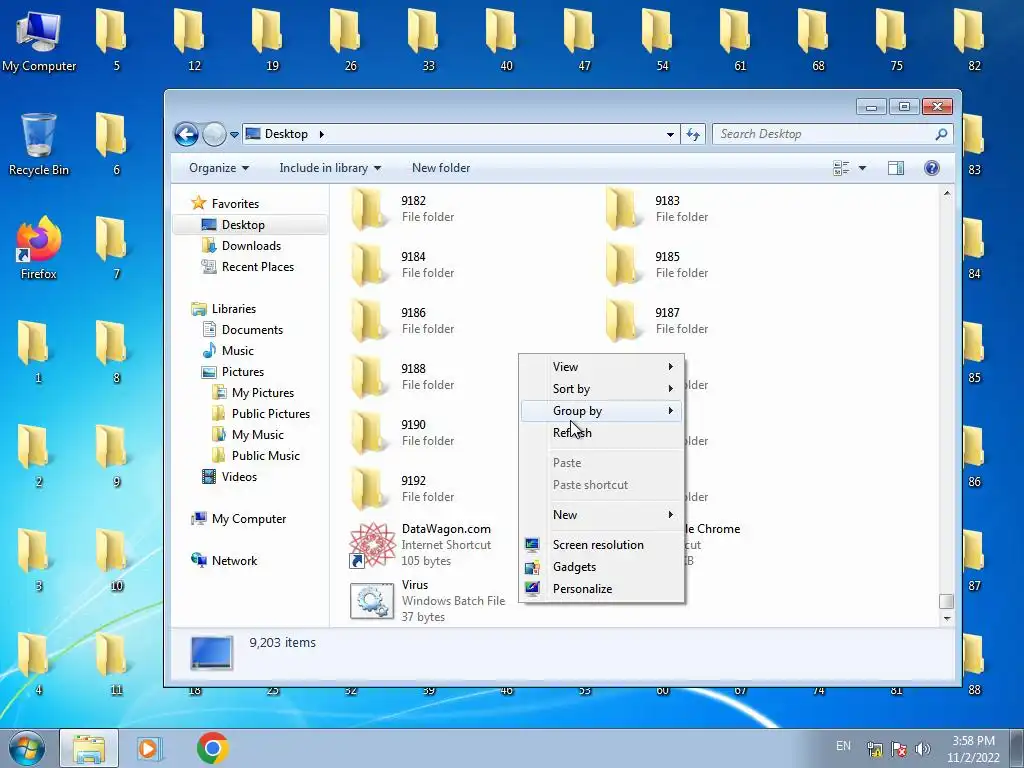Open the Windows Start button

(x=26, y=748)
